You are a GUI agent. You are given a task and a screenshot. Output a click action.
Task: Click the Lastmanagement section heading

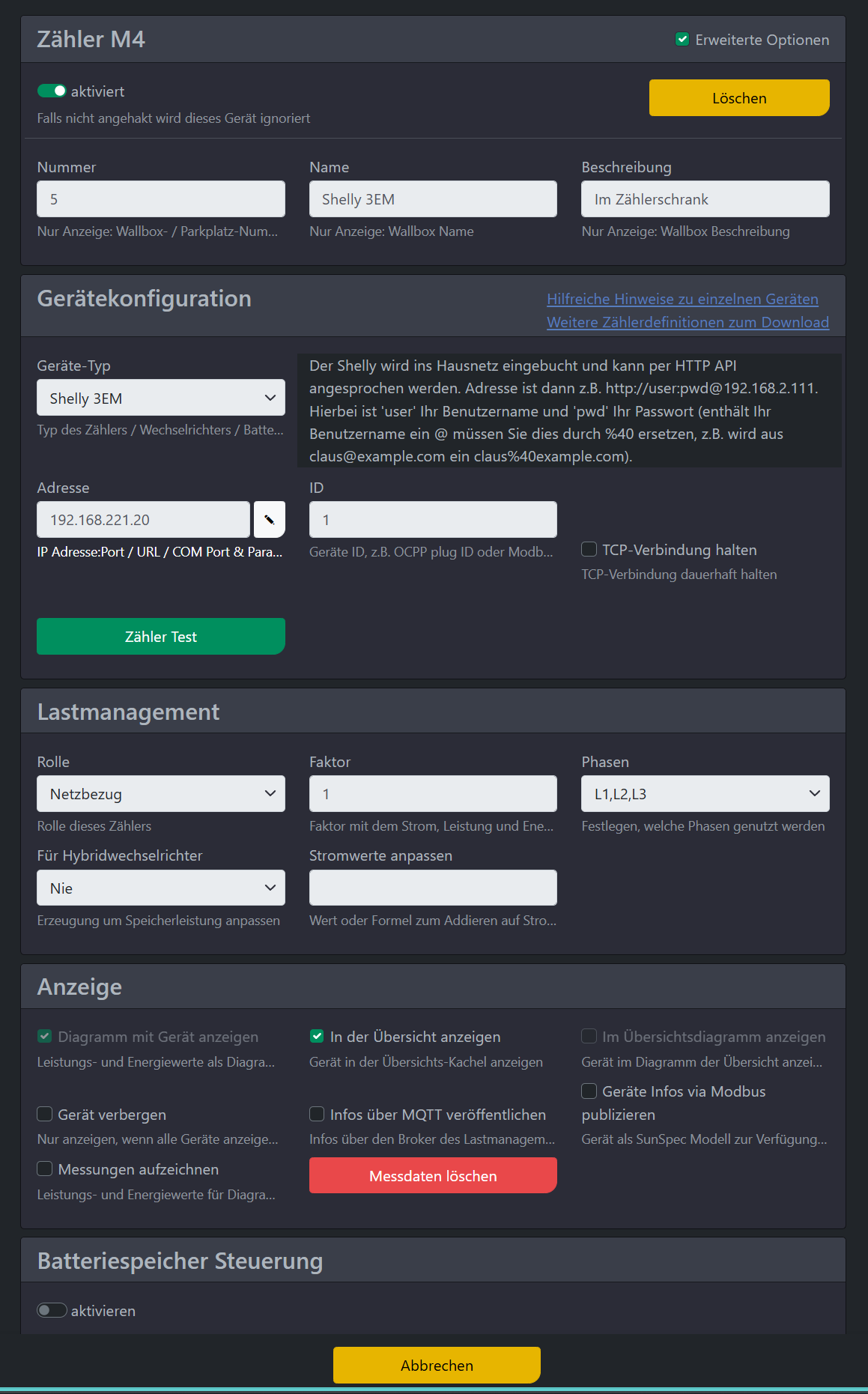[129, 712]
